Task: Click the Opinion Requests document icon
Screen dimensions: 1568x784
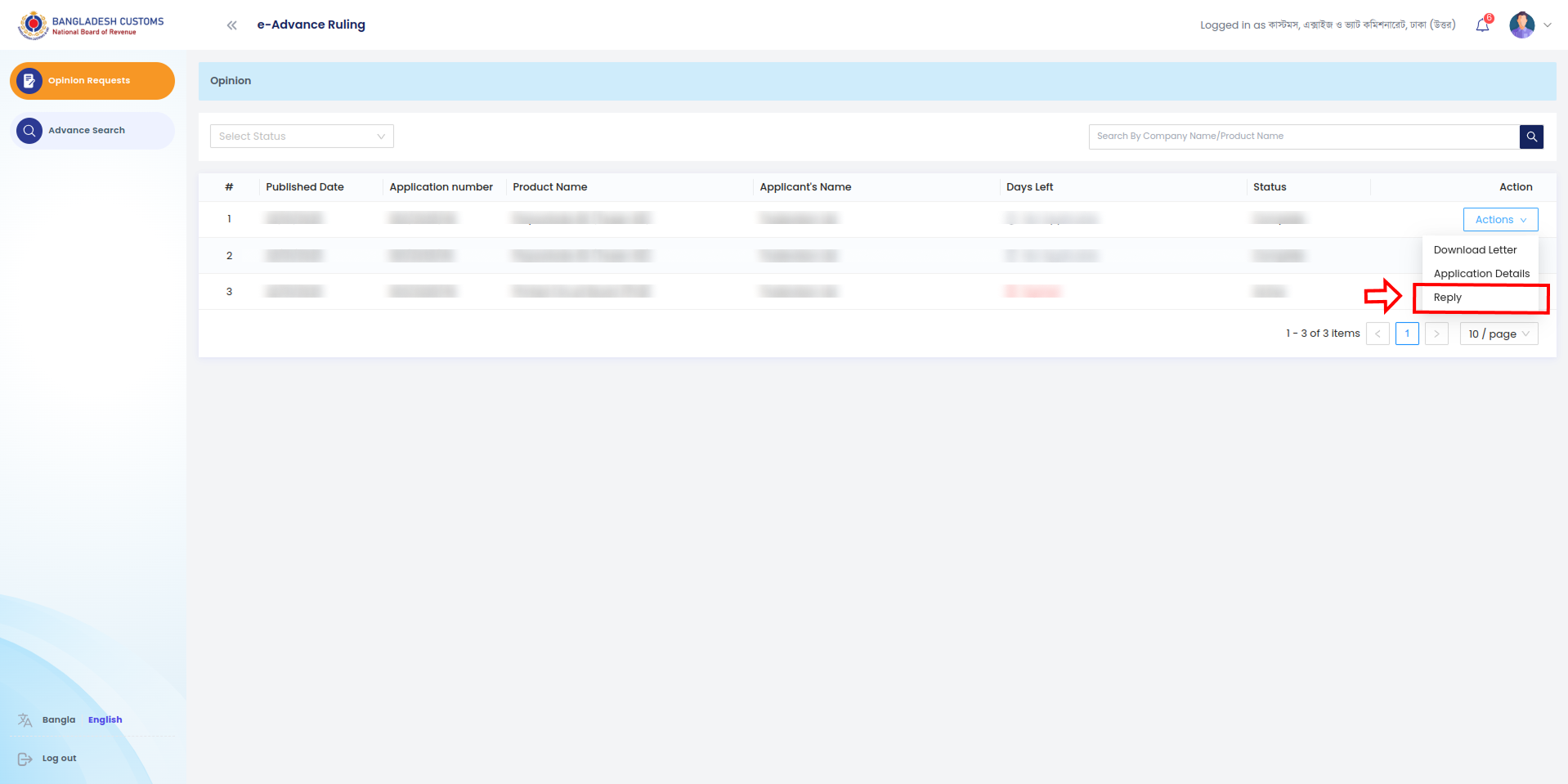Action: [x=29, y=81]
